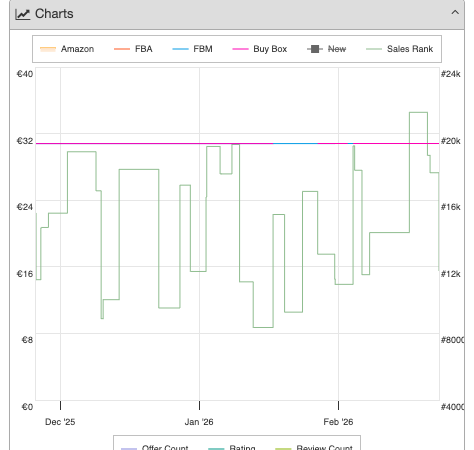Click the Amazon orange color swatch
Image resolution: width=474 pixels, height=450 pixels.
point(48,49)
